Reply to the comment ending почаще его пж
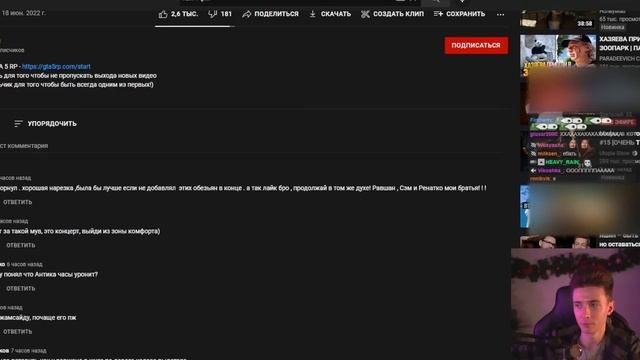This screenshot has width=640, height=360. tap(18, 332)
